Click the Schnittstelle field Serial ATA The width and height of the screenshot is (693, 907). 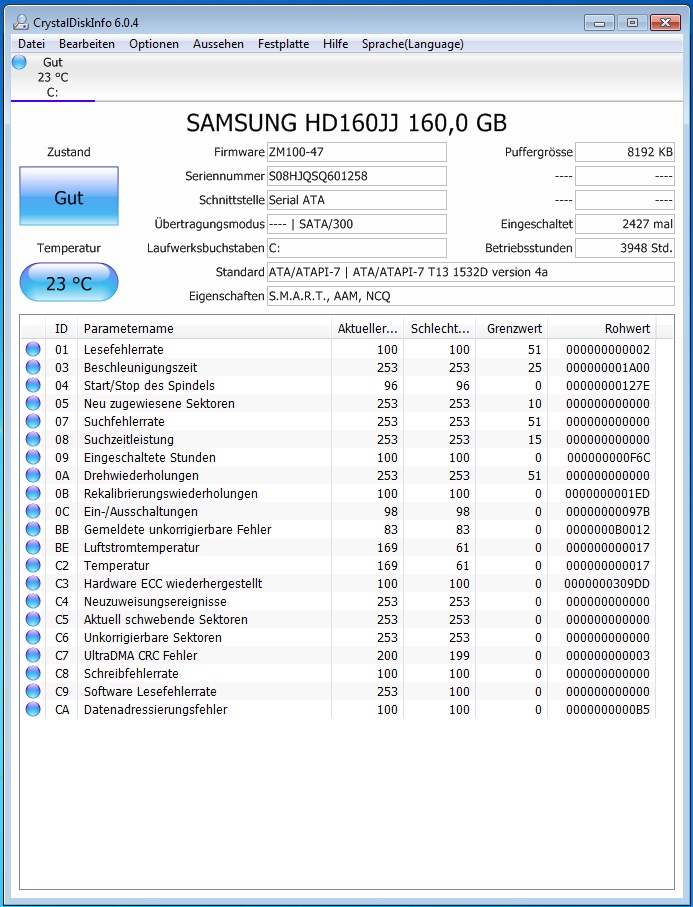(x=356, y=200)
